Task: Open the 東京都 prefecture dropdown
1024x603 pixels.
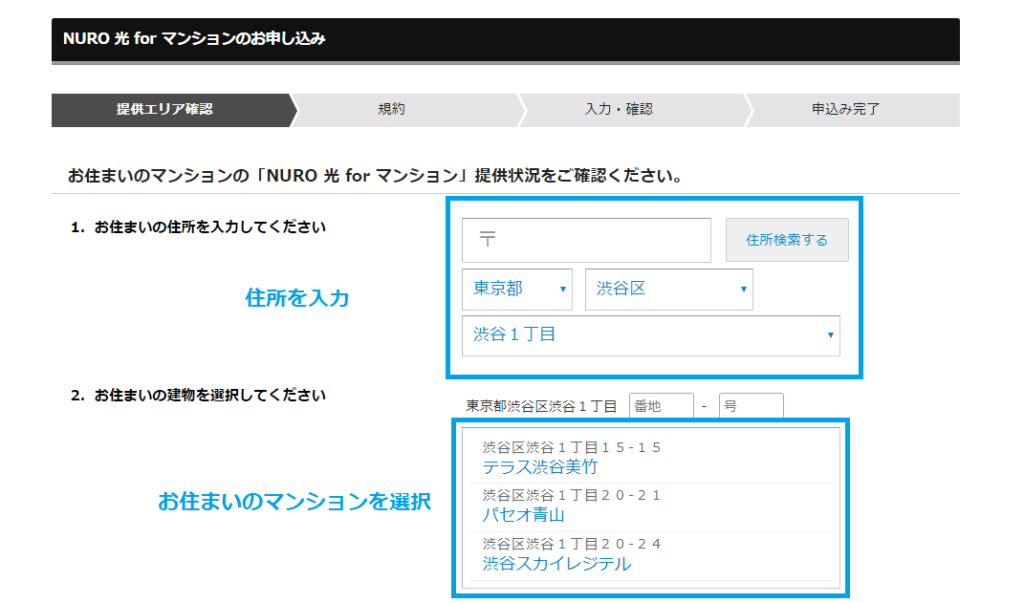Action: coord(517,289)
